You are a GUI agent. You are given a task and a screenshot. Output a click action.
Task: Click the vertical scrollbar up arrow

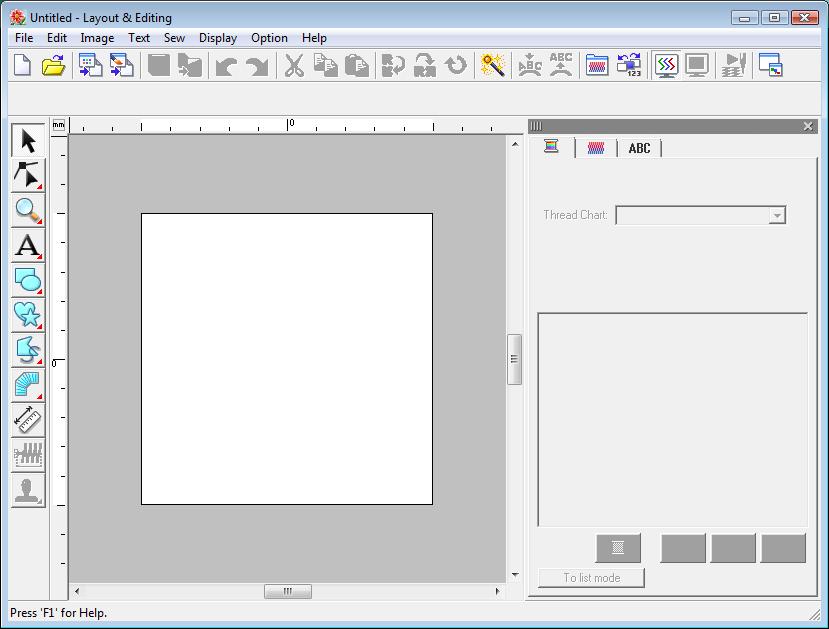coord(515,144)
